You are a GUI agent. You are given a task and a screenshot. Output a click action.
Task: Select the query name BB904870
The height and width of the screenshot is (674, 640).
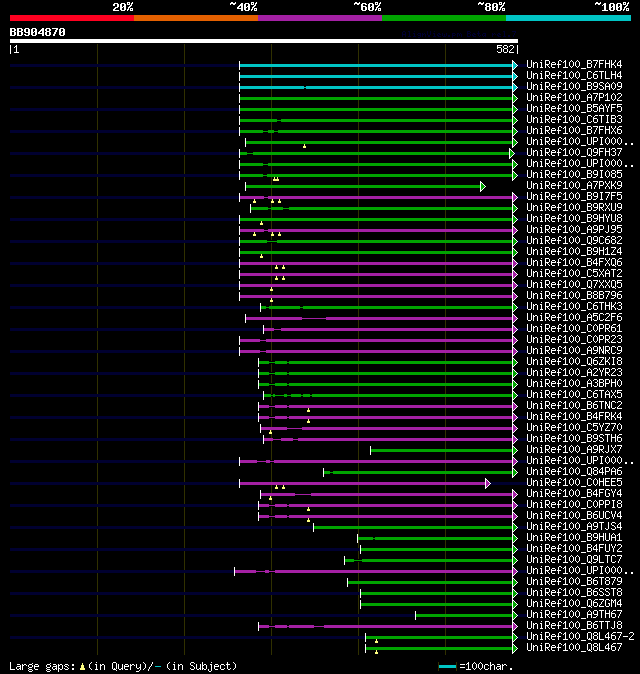pyautogui.click(x=37, y=32)
